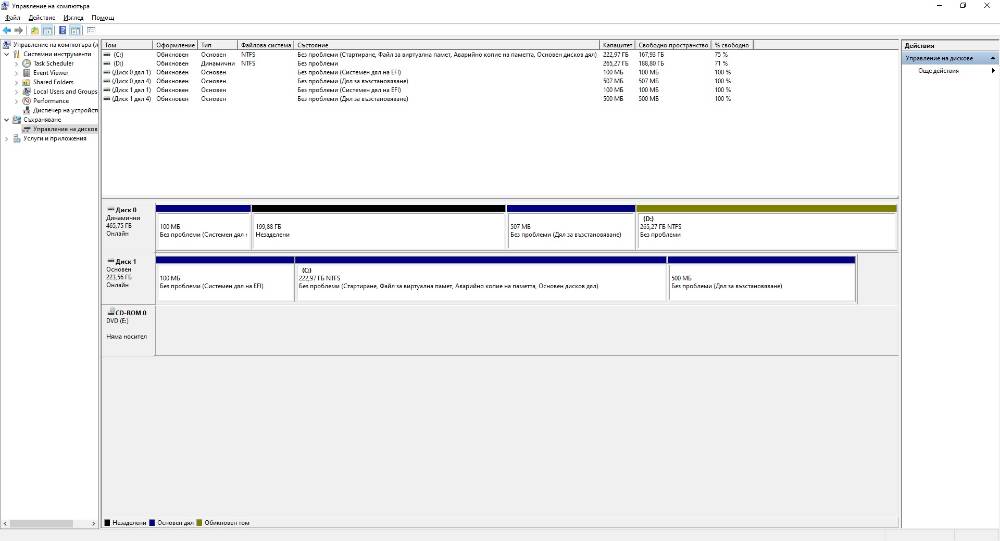Screen dimensions: 1000x541
Task: Click the Up one level folder icon
Action: pyautogui.click(x=34, y=30)
